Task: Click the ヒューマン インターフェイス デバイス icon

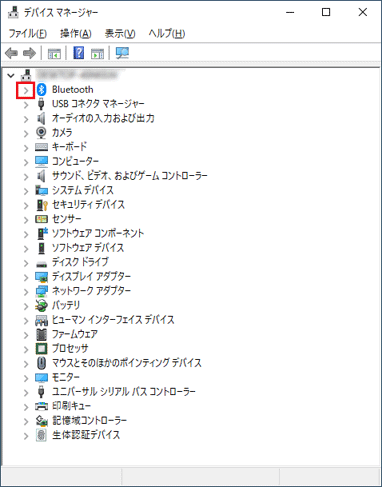Action: 41,320
